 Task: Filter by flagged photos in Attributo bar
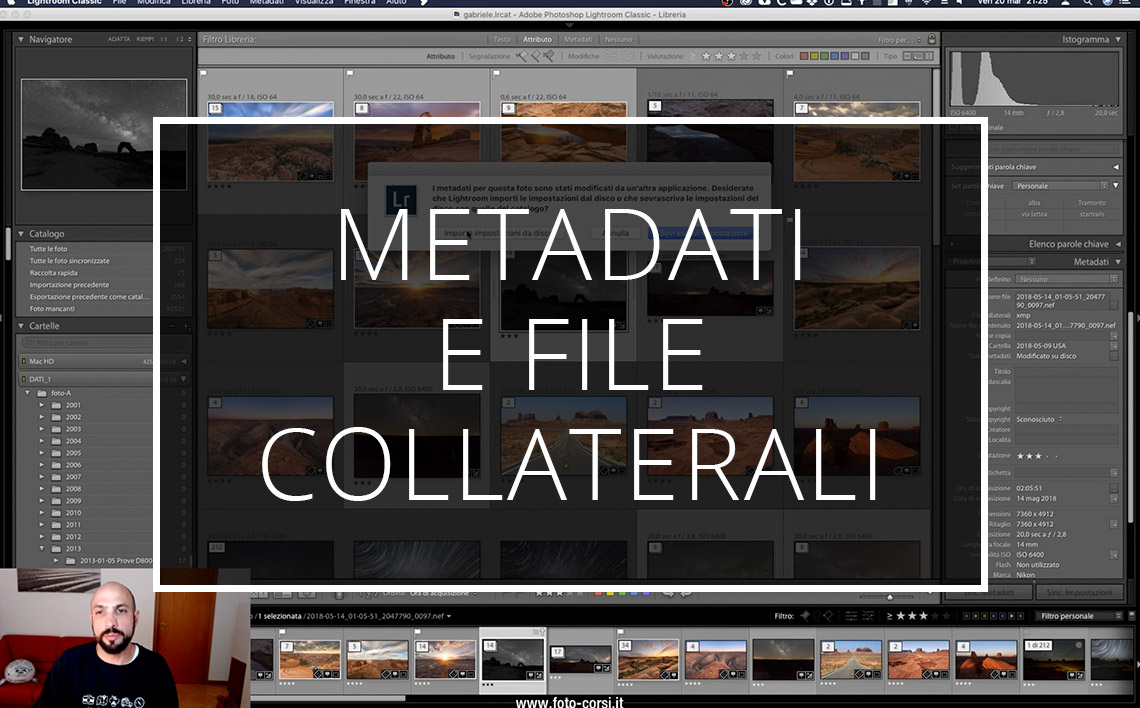pyautogui.click(x=521, y=56)
